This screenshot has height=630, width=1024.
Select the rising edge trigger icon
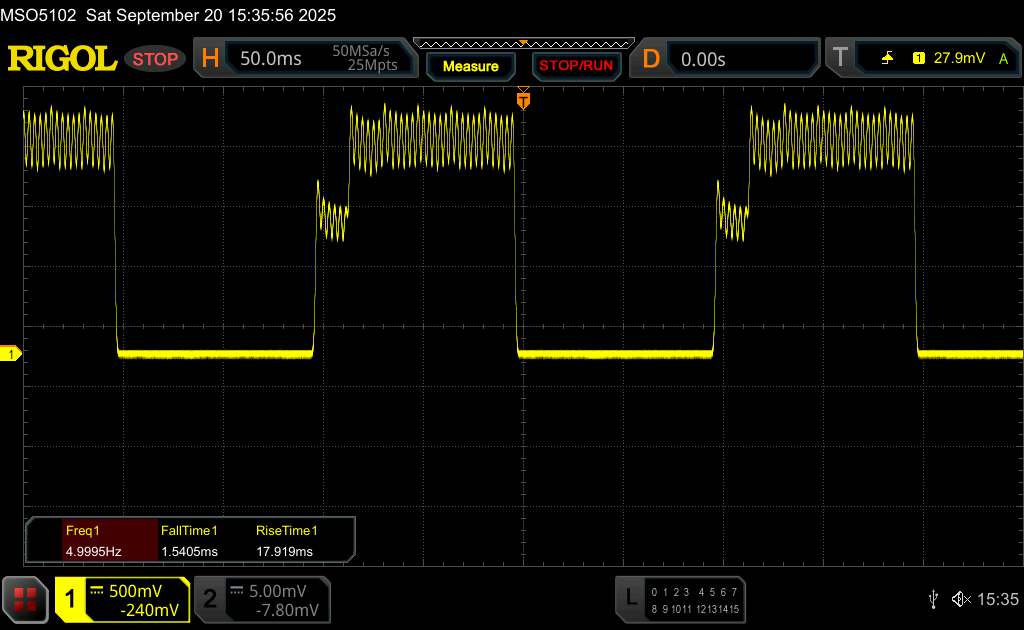pyautogui.click(x=887, y=59)
